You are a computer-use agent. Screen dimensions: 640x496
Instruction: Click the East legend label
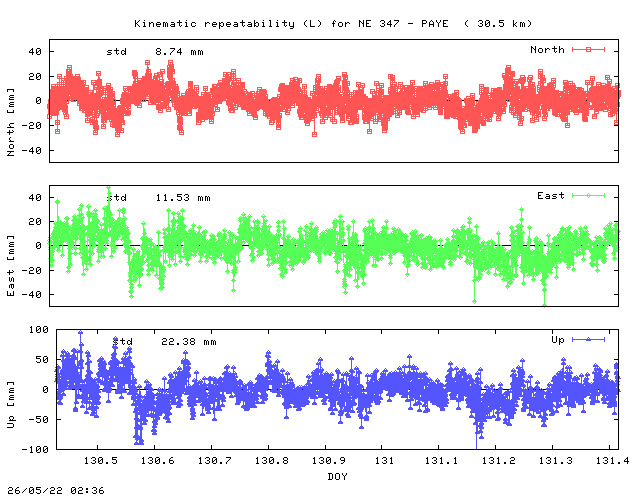[x=551, y=196]
